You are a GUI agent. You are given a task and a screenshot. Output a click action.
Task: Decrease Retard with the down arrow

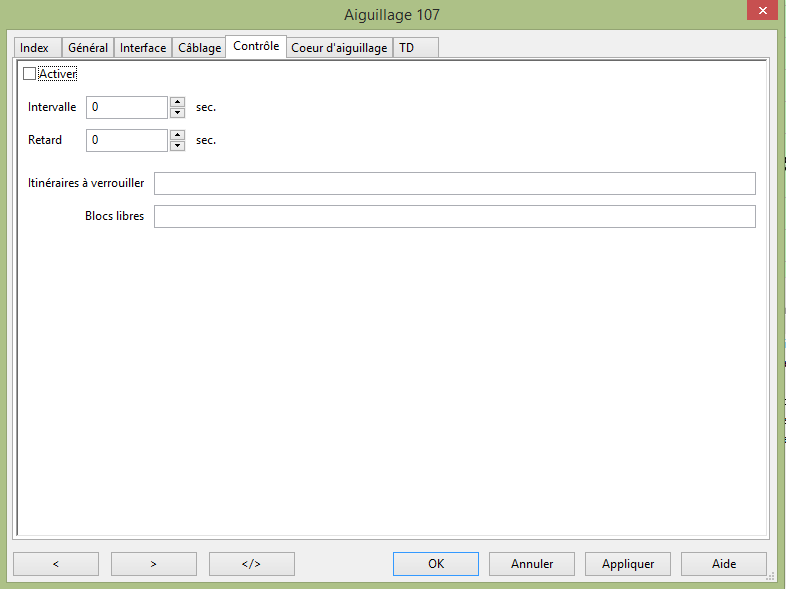point(177,146)
